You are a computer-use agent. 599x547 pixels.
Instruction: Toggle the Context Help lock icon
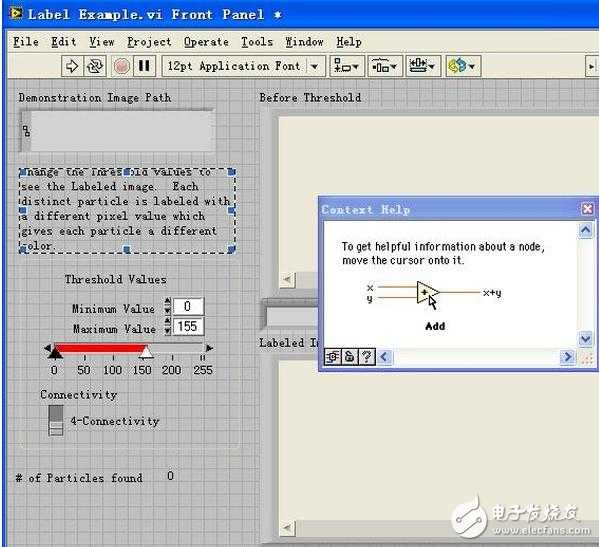point(349,357)
